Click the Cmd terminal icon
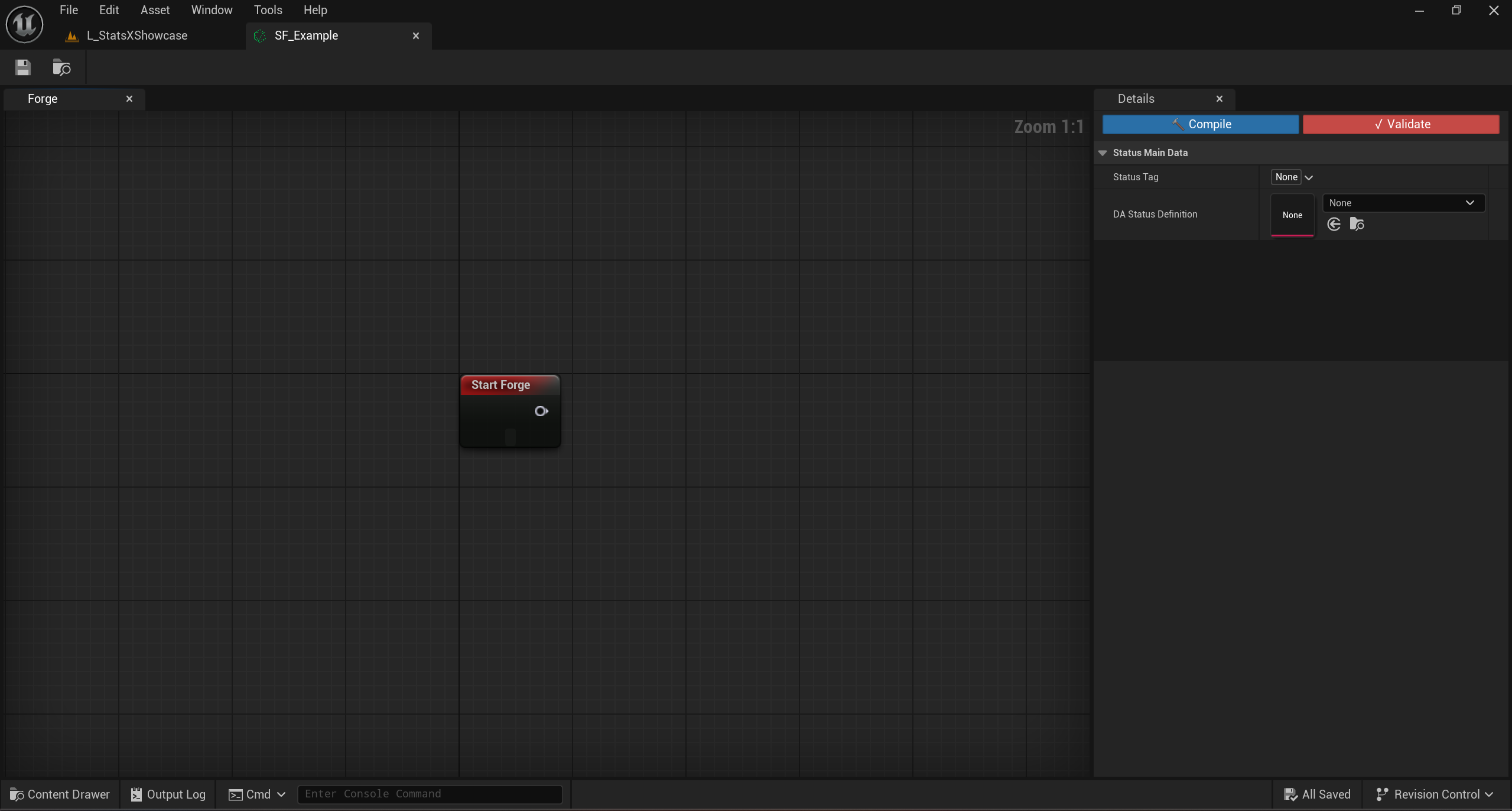 (x=235, y=794)
